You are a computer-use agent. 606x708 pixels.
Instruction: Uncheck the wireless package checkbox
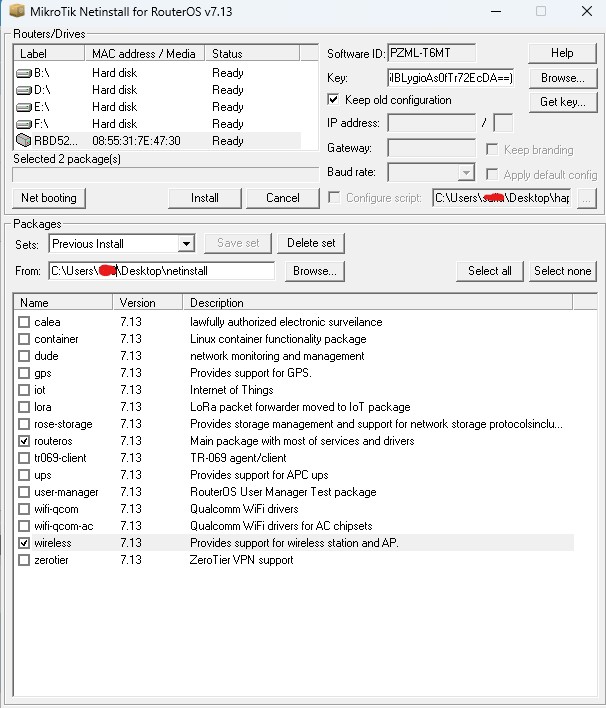24,543
